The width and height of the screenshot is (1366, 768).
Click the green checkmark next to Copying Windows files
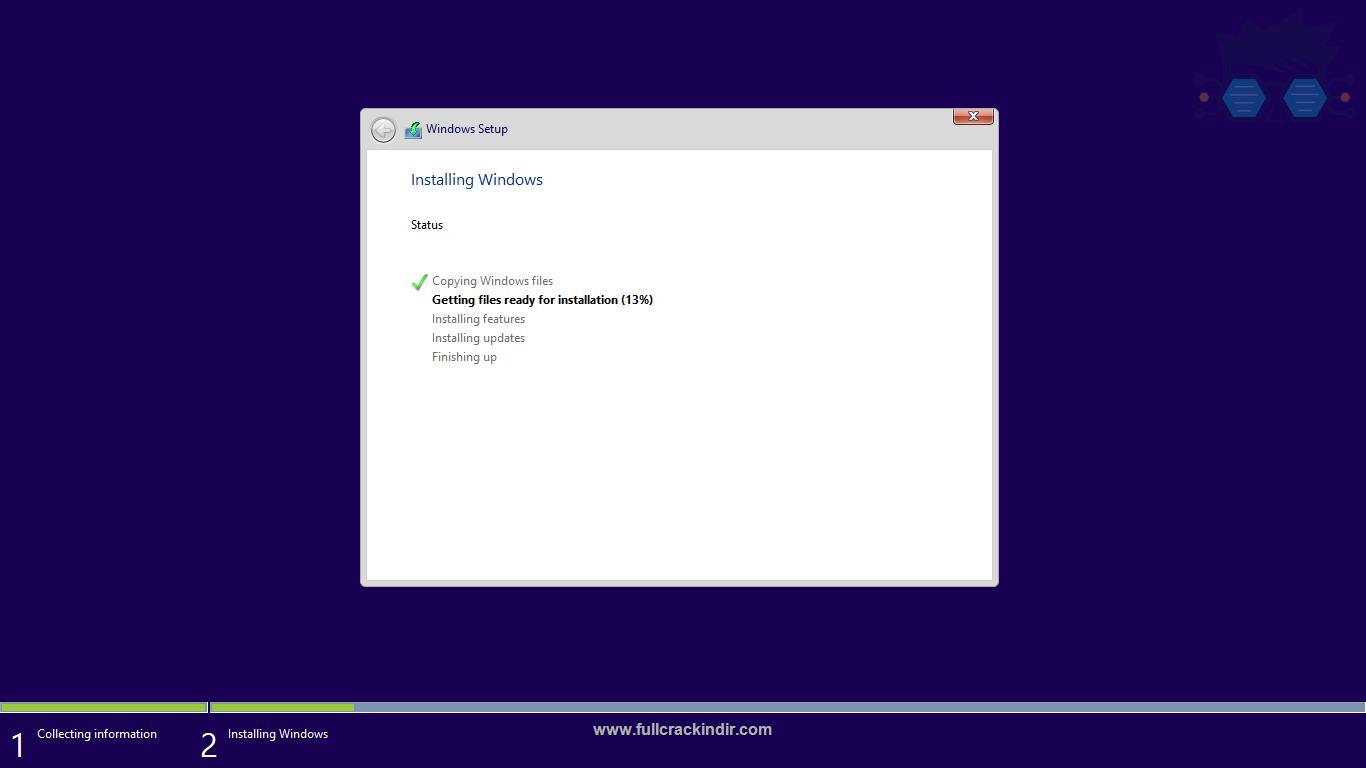click(x=420, y=282)
